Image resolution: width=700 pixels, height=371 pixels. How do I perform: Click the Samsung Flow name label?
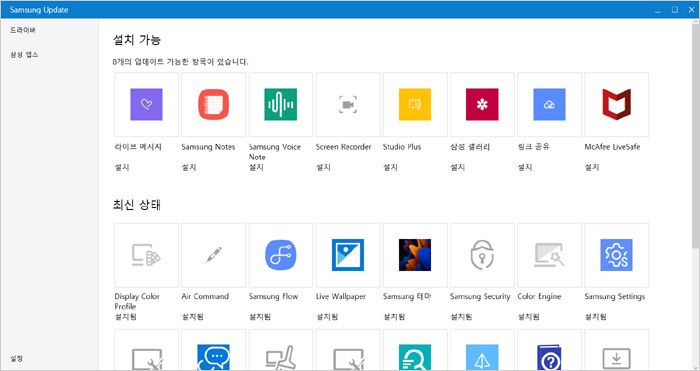point(273,296)
